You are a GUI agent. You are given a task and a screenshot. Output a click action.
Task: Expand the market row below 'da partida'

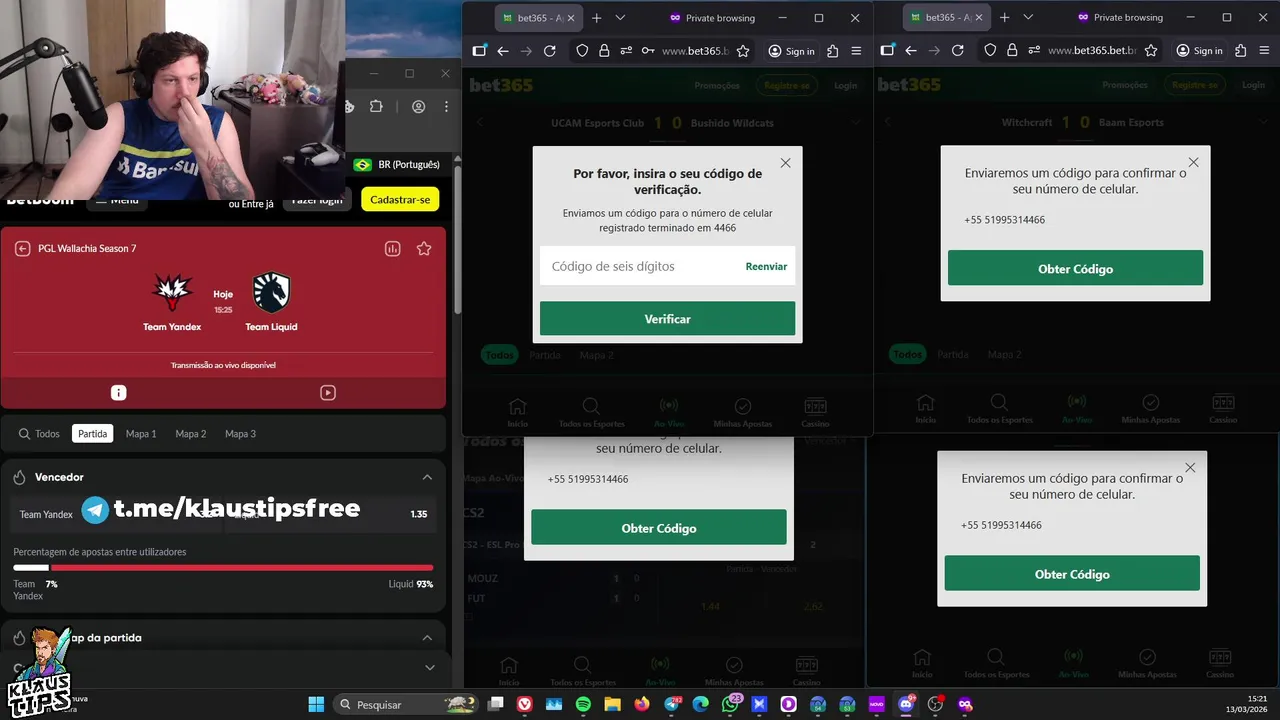pos(430,667)
